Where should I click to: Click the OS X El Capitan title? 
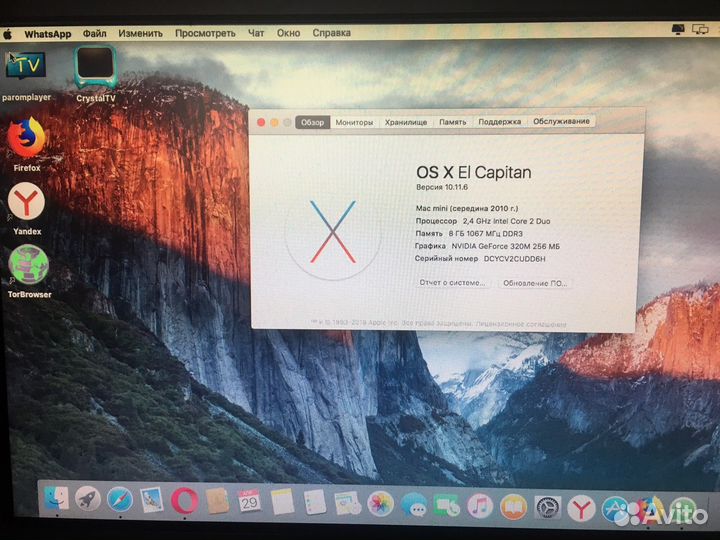(473, 172)
